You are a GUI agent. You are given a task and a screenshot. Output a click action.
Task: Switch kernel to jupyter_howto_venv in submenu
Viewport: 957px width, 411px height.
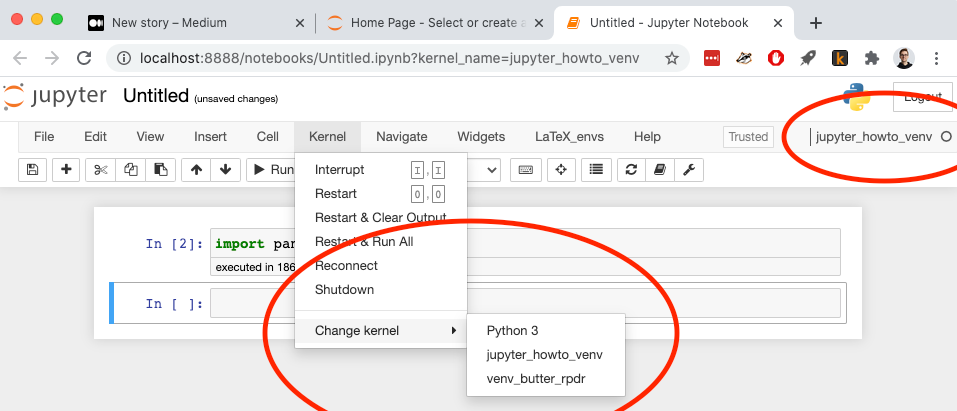(x=546, y=354)
